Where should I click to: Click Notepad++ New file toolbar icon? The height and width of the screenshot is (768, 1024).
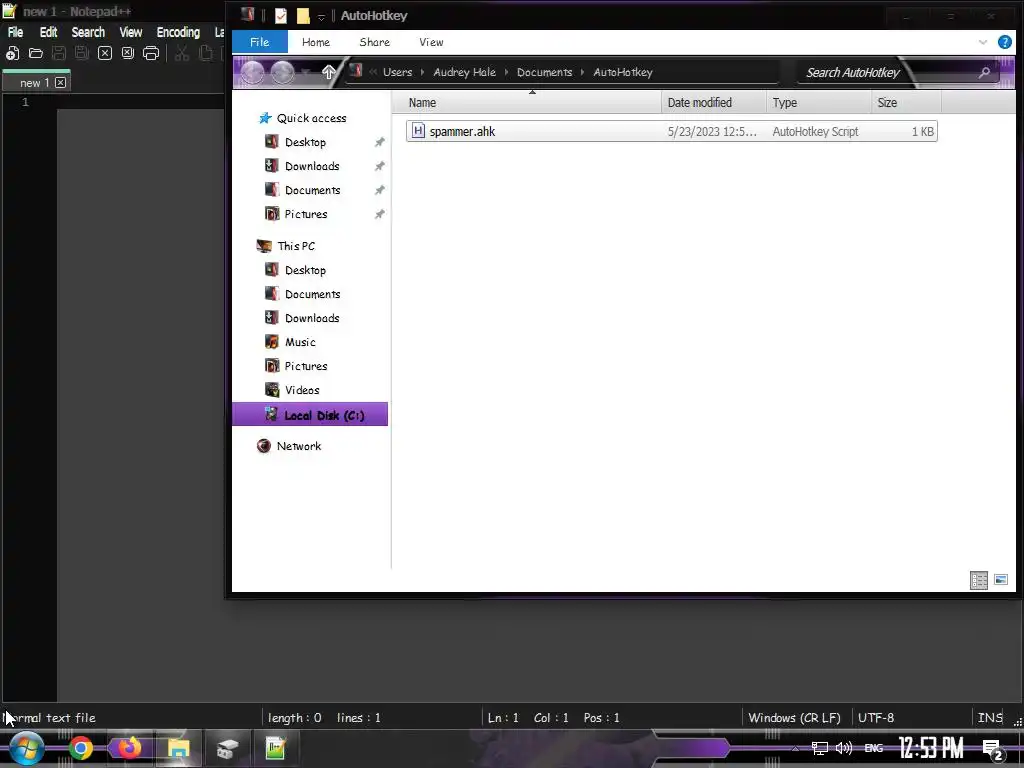click(12, 54)
